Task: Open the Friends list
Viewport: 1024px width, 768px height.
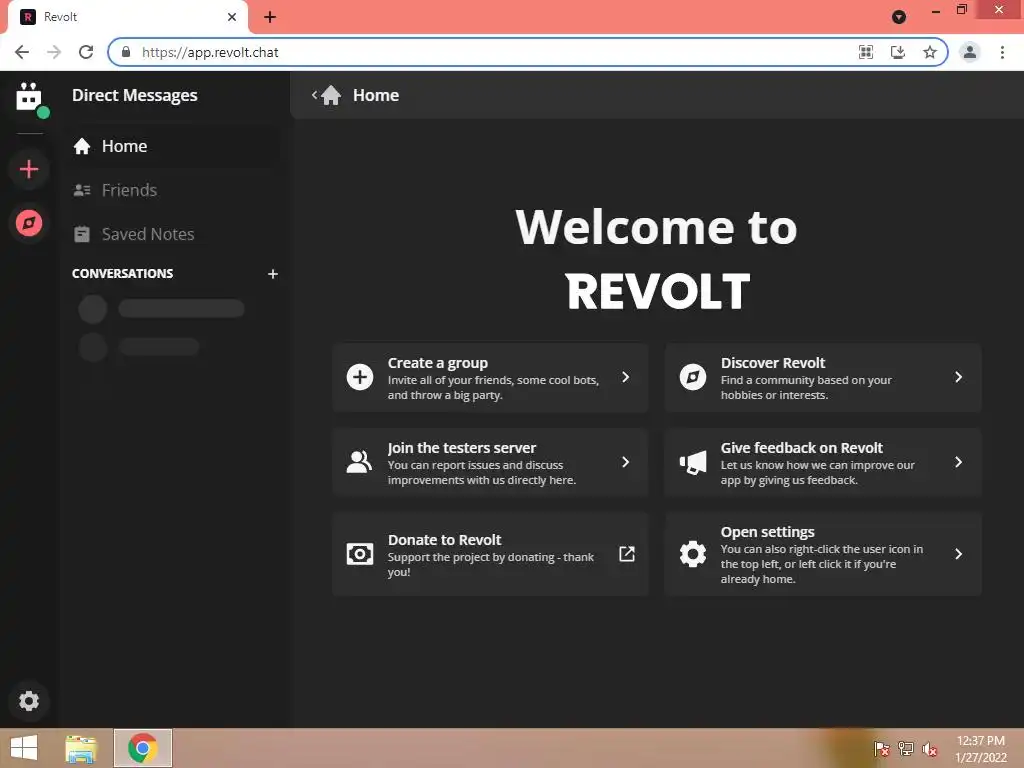Action: [174, 190]
